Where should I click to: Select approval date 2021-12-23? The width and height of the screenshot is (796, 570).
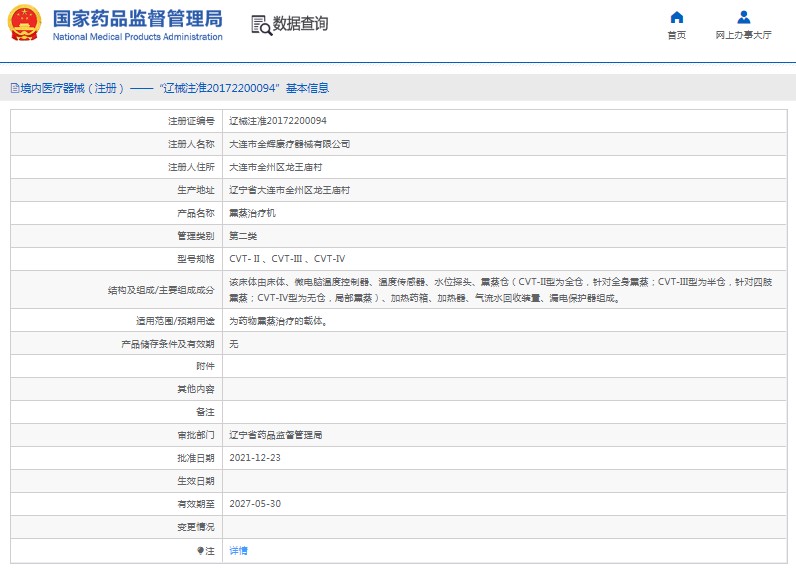pyautogui.click(x=255, y=458)
